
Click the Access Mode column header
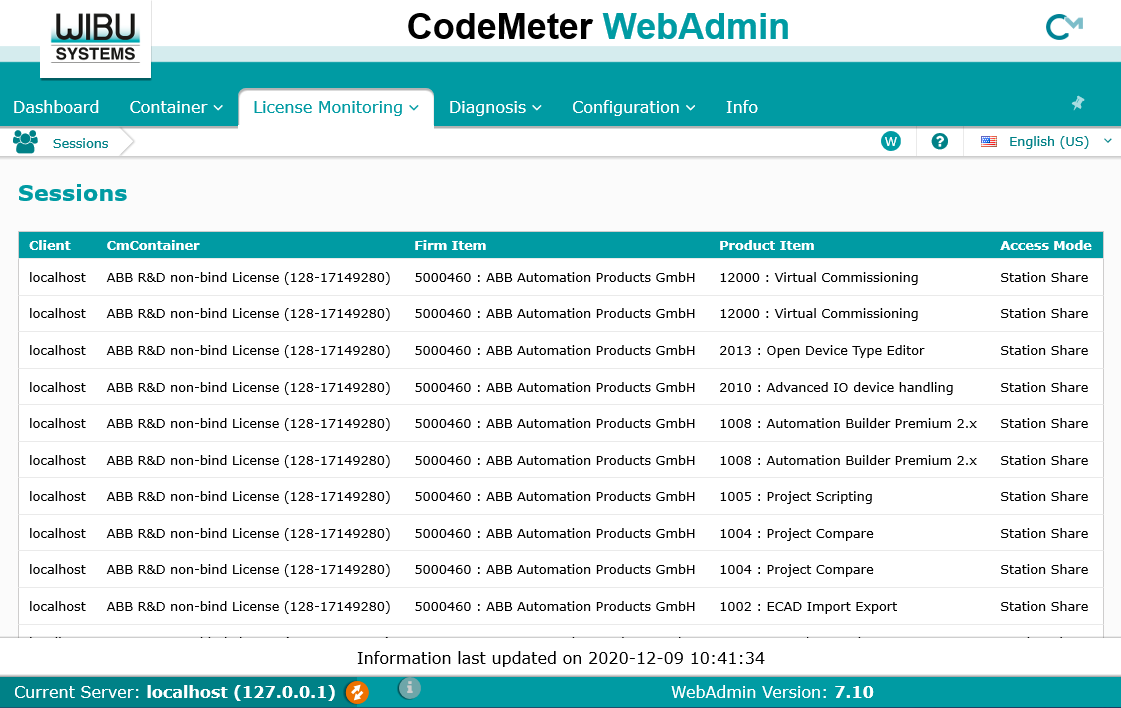click(1045, 245)
